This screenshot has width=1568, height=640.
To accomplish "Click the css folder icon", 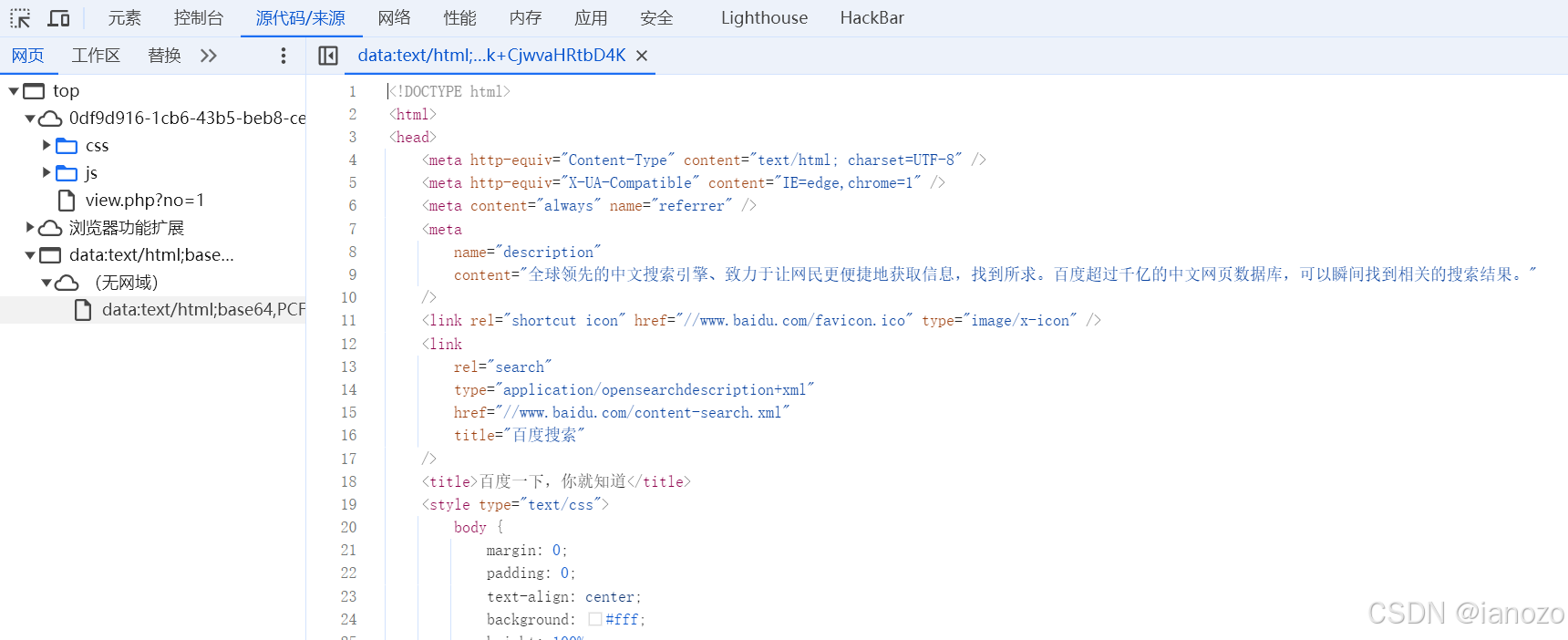I will point(67,146).
